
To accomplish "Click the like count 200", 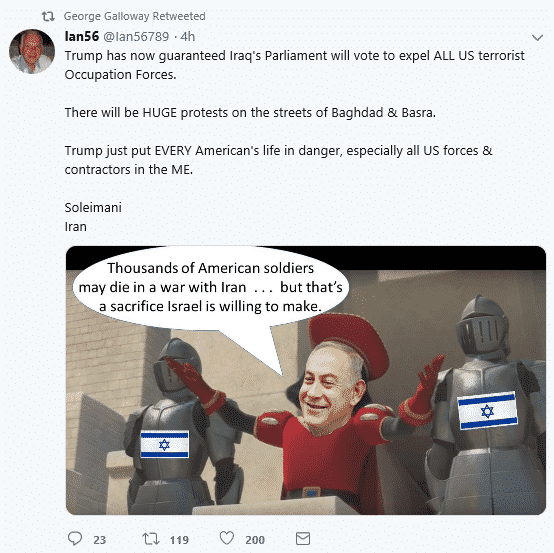I will (255, 540).
